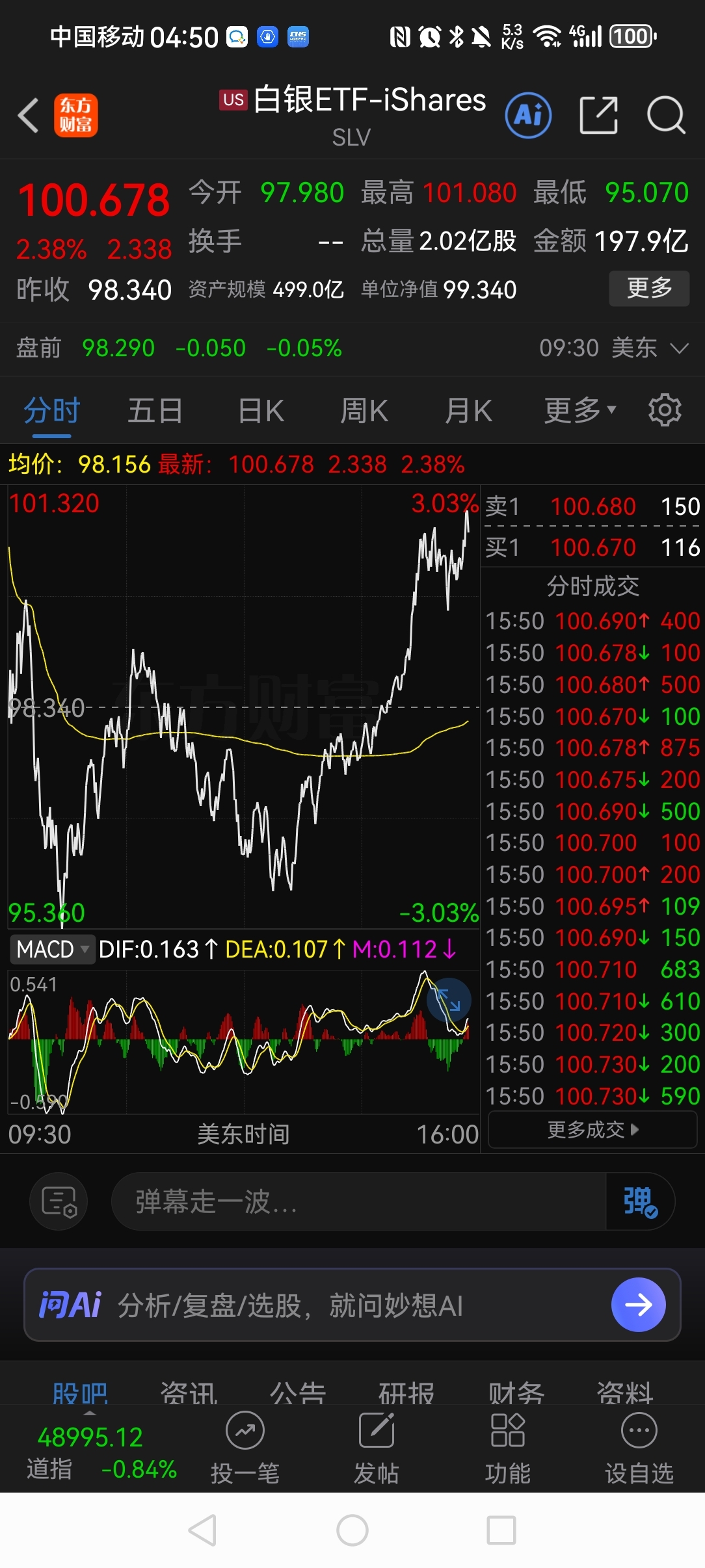705x1568 pixels.
Task: Tap trade row 100.710 683
Action: click(592, 969)
